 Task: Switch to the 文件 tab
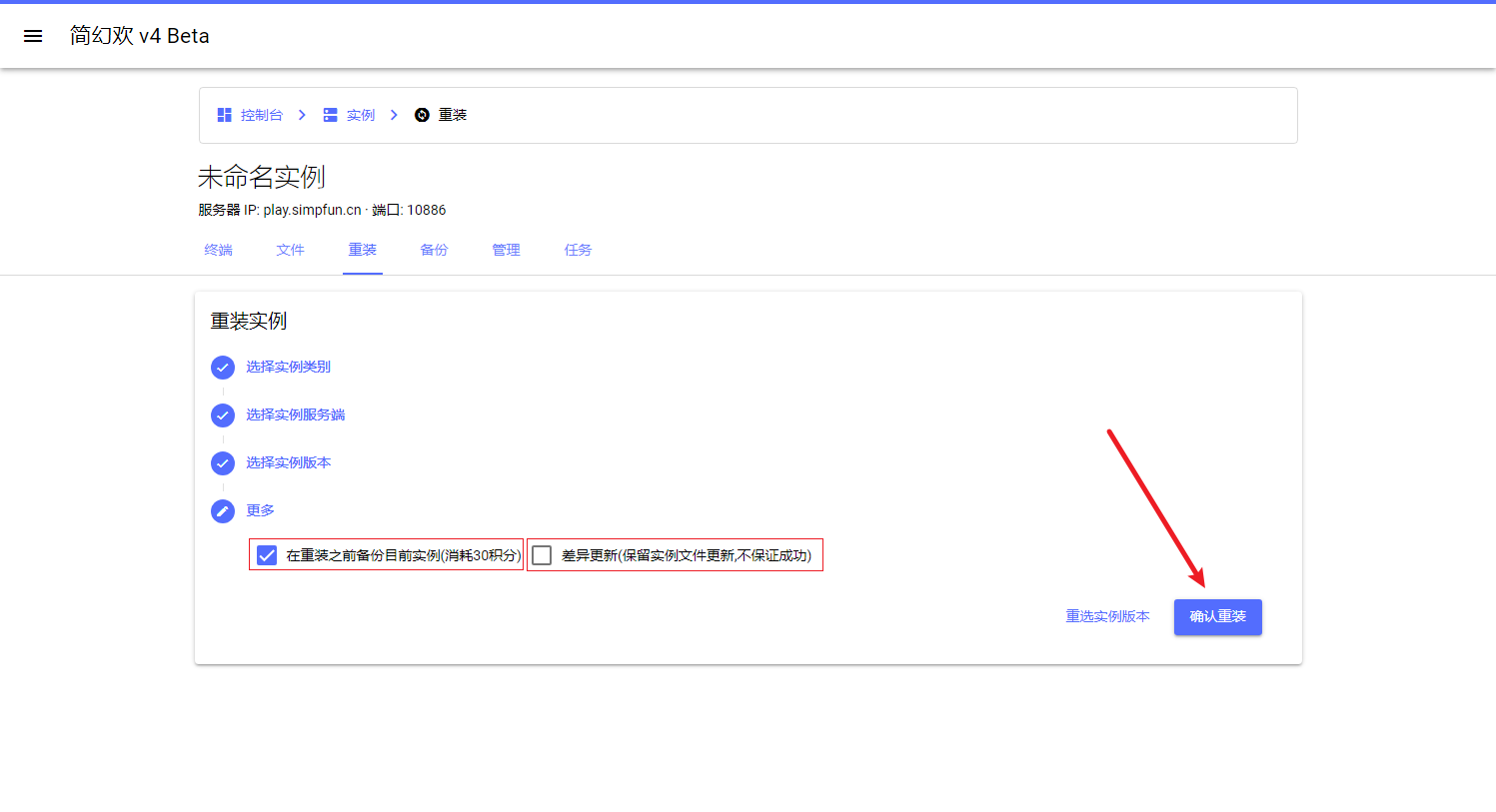coord(290,250)
